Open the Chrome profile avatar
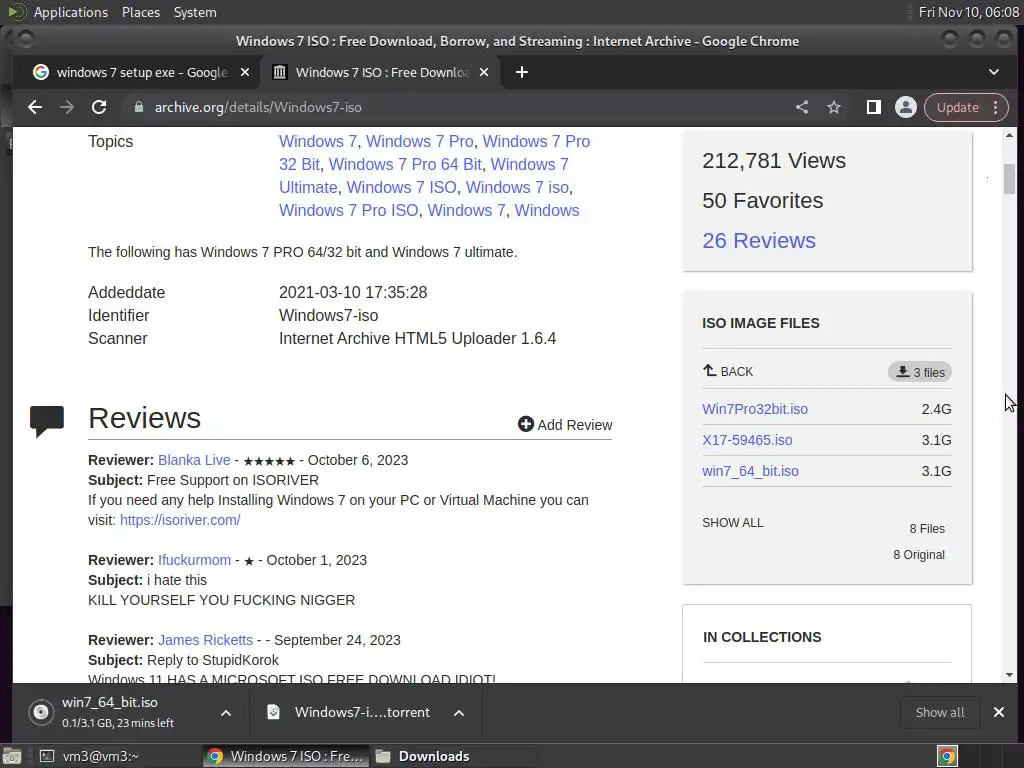Viewport: 1024px width, 768px height. 906,107
